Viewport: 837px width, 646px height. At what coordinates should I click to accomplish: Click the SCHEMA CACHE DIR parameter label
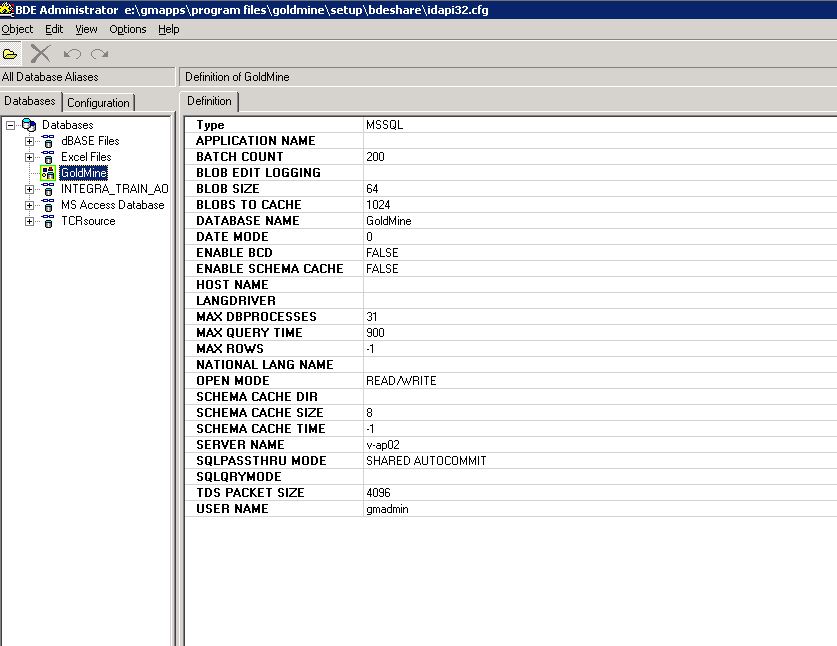(257, 397)
